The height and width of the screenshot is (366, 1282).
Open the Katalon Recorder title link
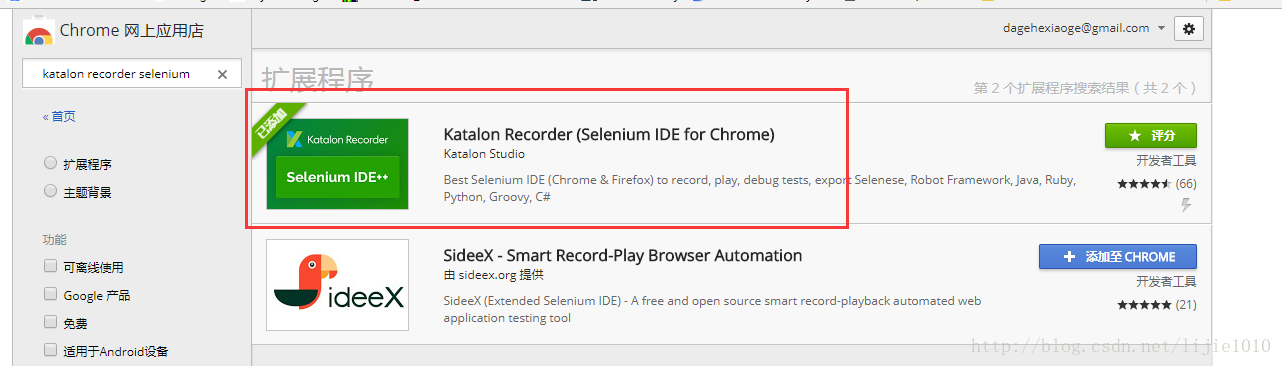[609, 134]
